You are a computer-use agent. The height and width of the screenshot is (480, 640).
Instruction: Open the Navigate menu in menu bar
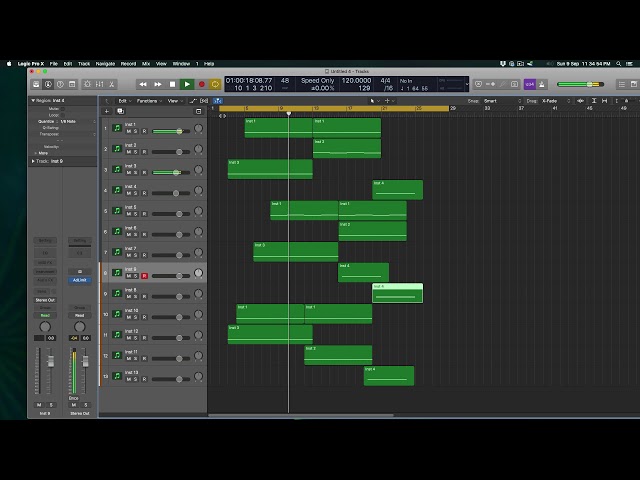point(105,64)
